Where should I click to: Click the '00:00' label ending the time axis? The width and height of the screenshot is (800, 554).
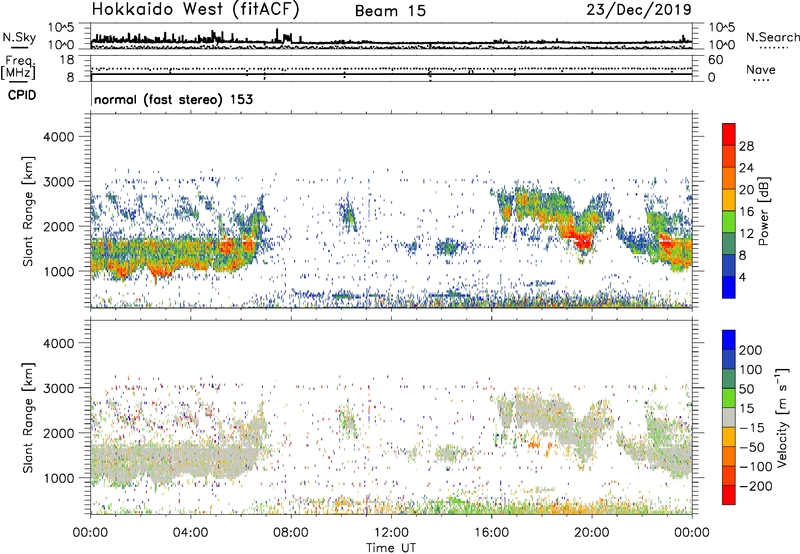(x=692, y=533)
